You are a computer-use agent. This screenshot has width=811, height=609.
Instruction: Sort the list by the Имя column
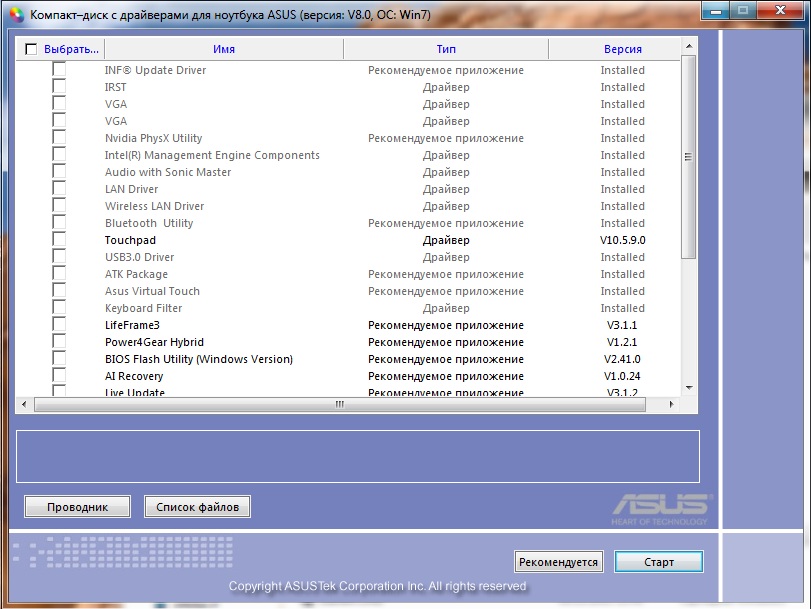[224, 49]
